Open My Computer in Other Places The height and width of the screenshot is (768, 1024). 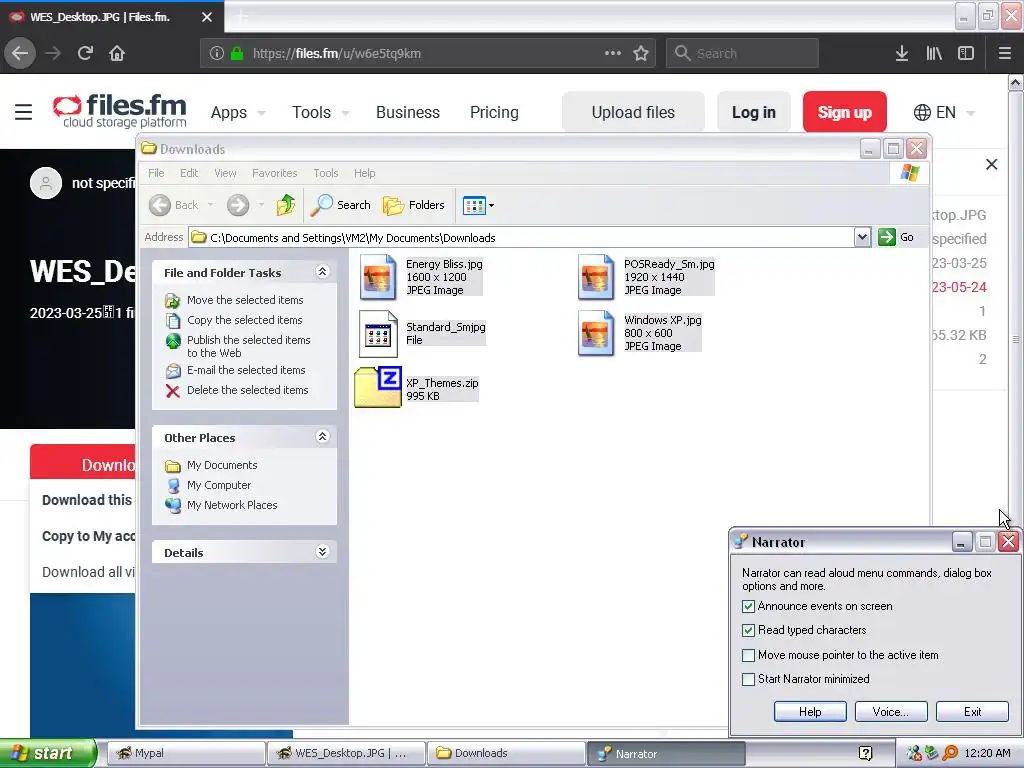pyautogui.click(x=219, y=485)
